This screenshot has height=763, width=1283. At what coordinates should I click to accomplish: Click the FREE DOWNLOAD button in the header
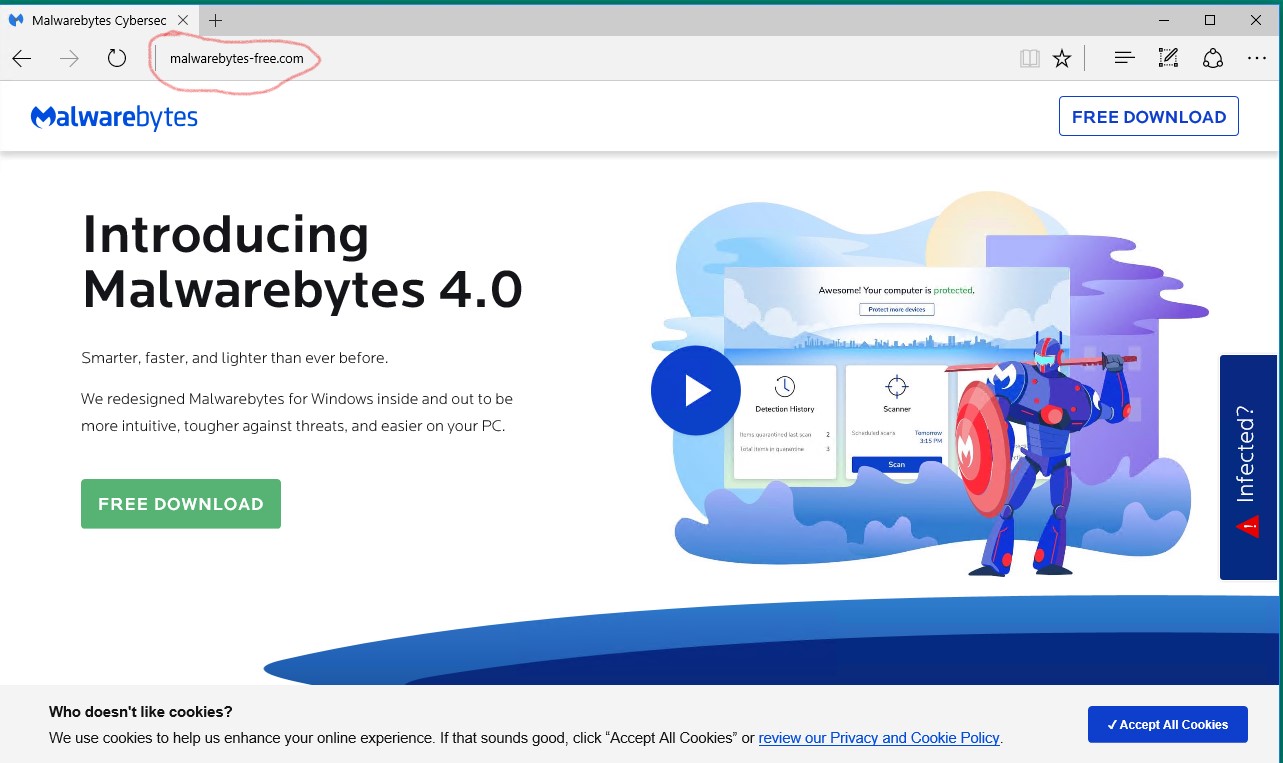(x=1148, y=116)
